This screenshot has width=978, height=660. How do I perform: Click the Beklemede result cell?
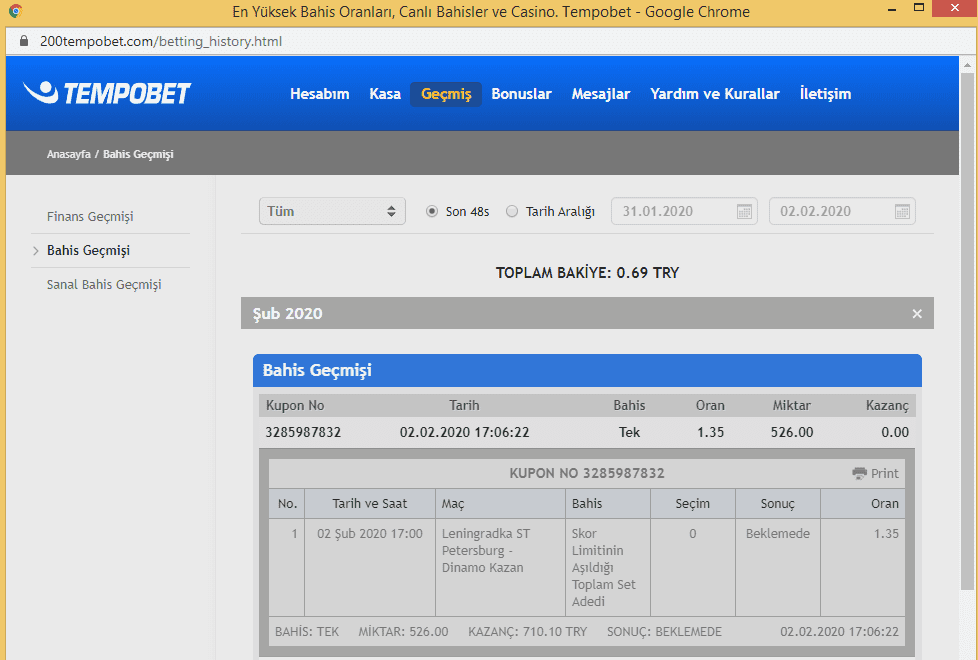click(778, 534)
